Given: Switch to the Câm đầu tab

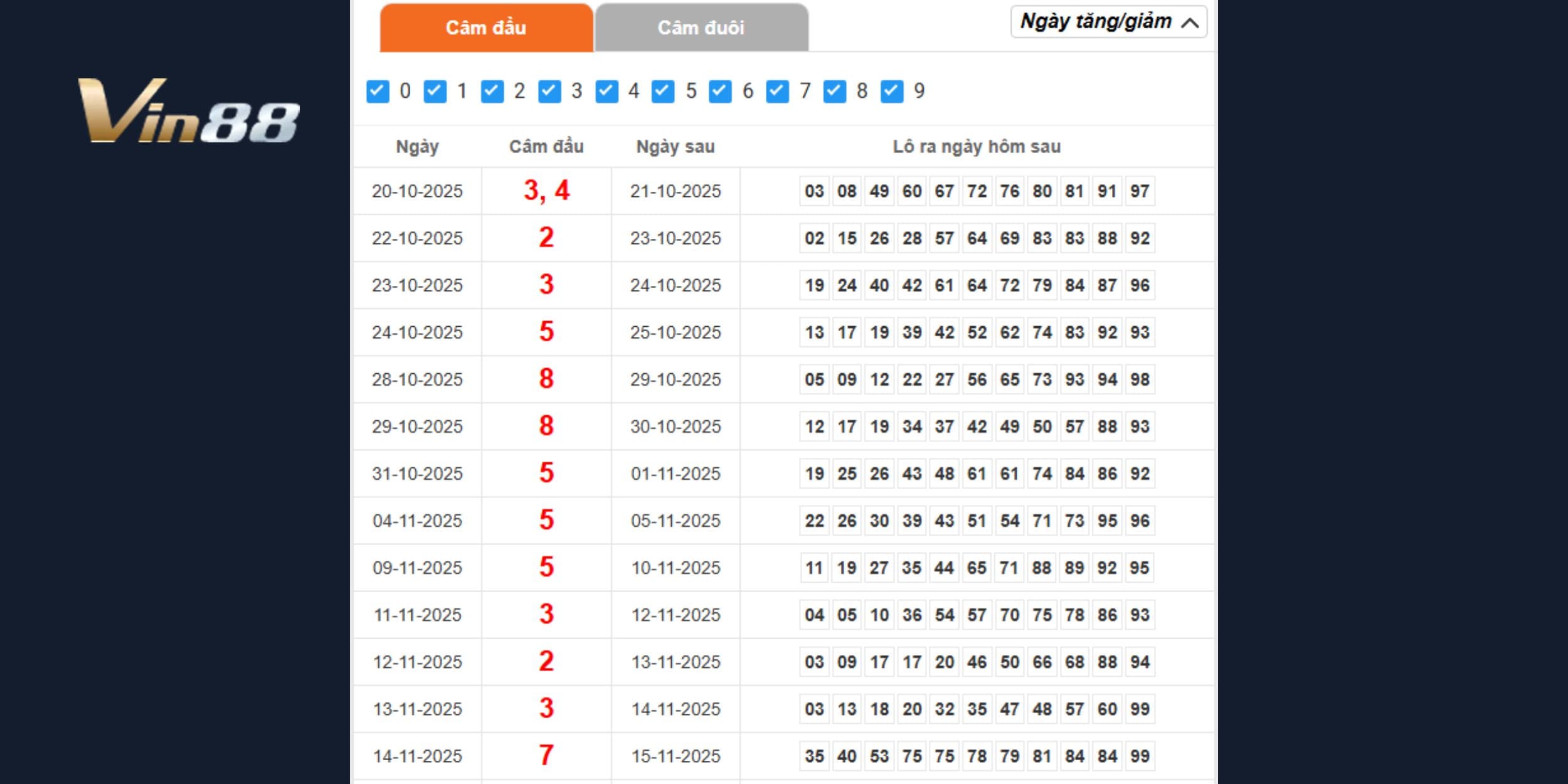Looking at the screenshot, I should click(x=486, y=28).
